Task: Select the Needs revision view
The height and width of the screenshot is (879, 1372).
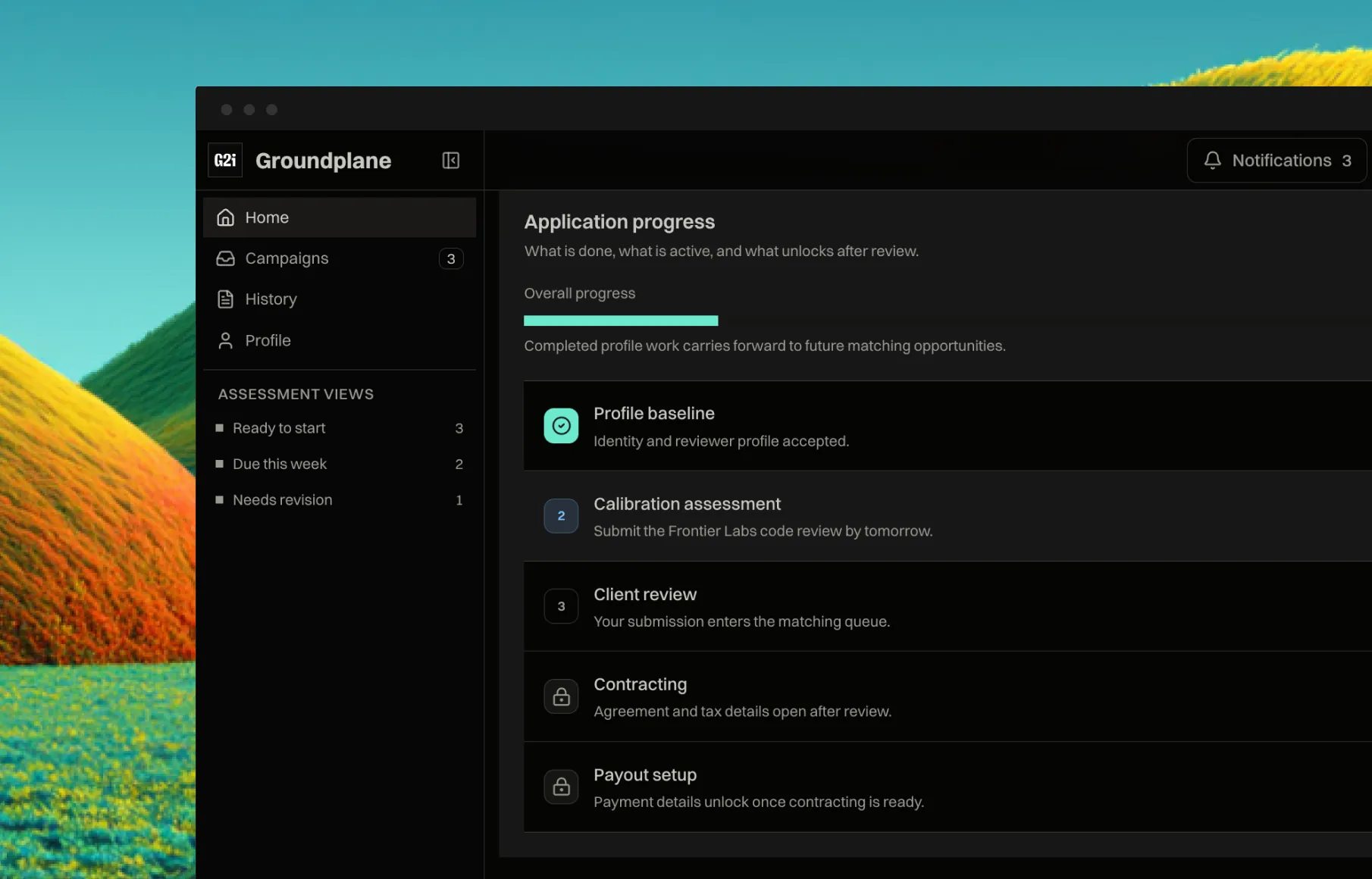Action: pos(340,500)
